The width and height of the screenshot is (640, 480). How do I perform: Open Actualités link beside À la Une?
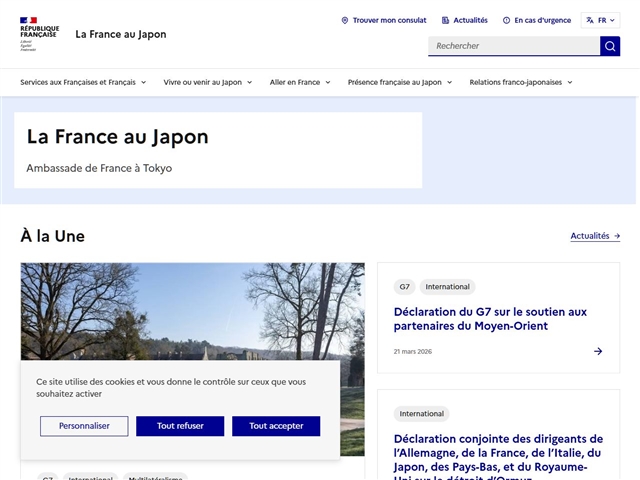point(595,236)
